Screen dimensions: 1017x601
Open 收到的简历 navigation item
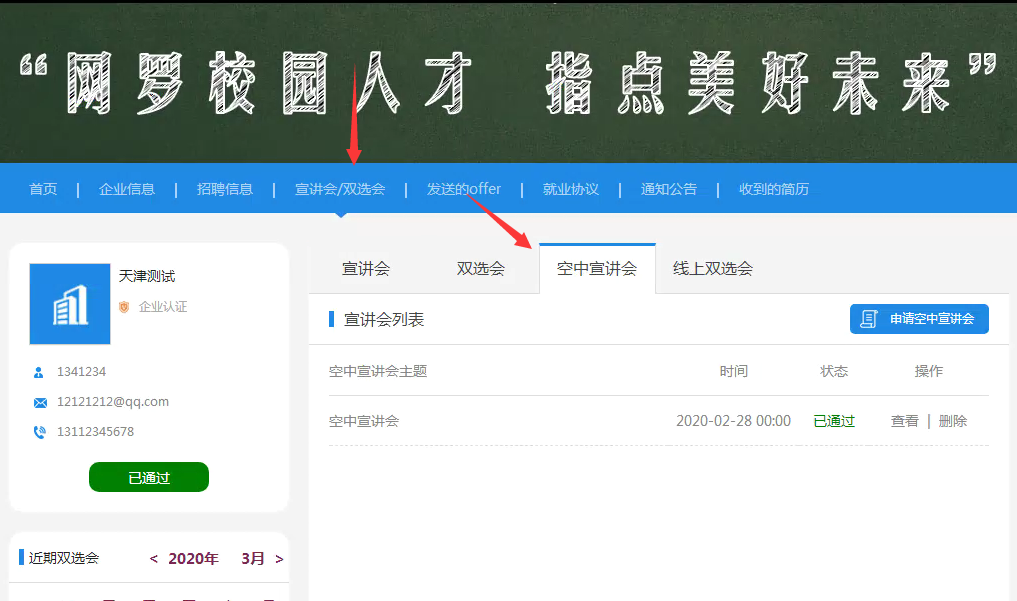click(774, 189)
